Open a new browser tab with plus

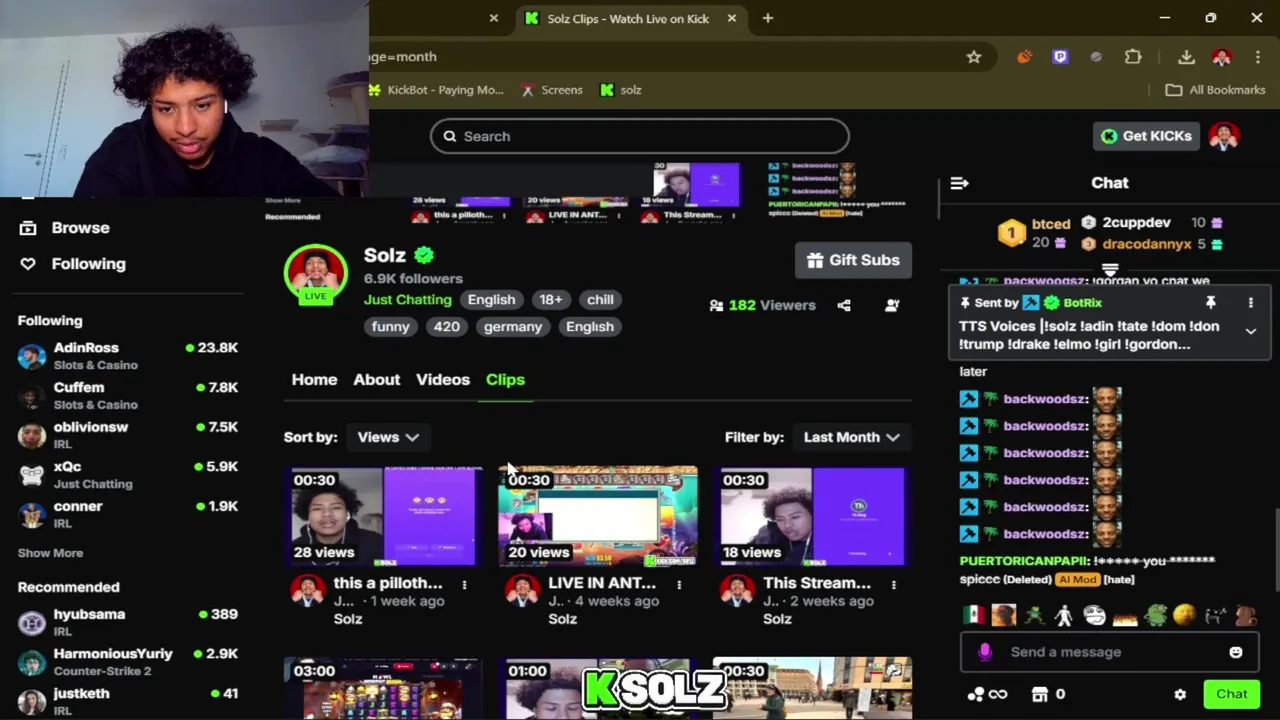[767, 18]
